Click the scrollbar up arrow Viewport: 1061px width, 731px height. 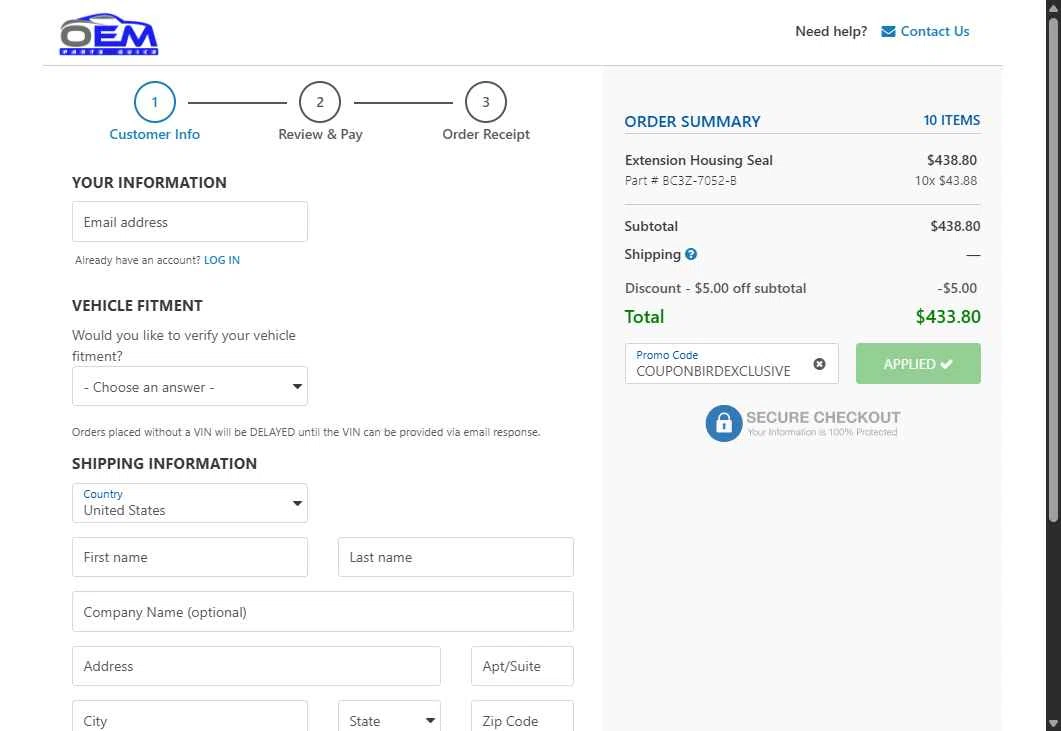tap(1053, 6)
